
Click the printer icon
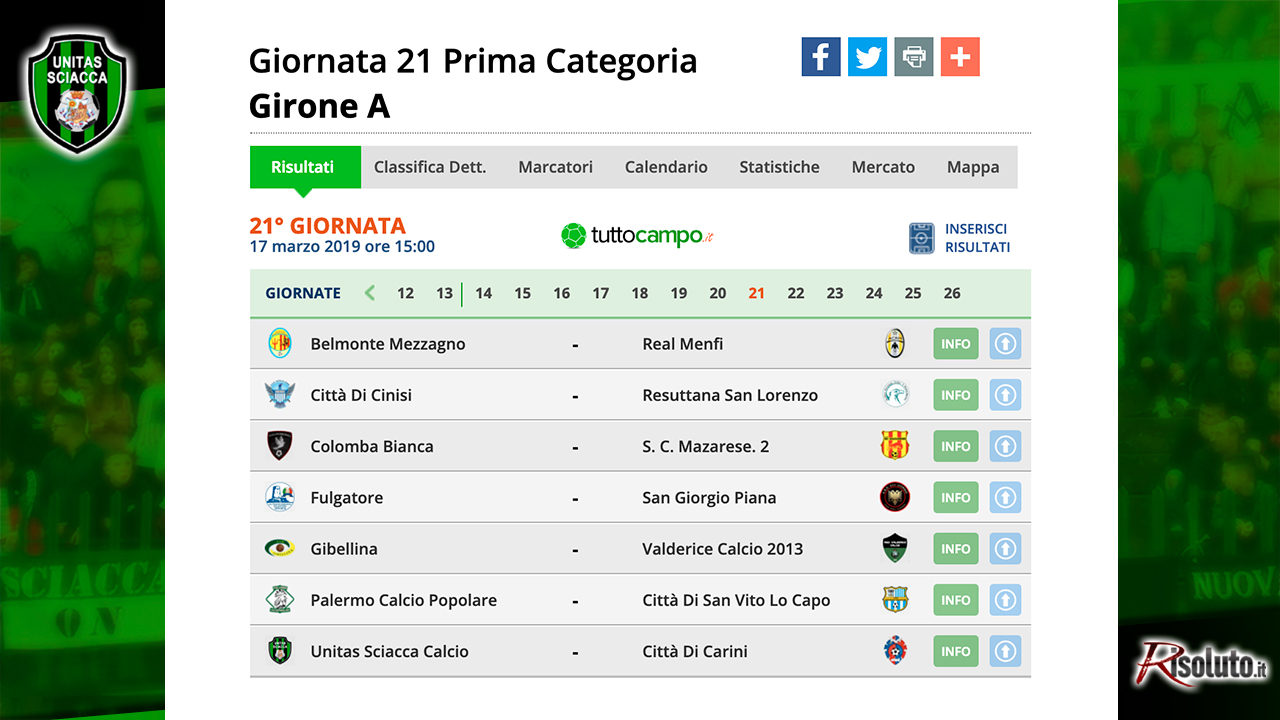point(914,57)
